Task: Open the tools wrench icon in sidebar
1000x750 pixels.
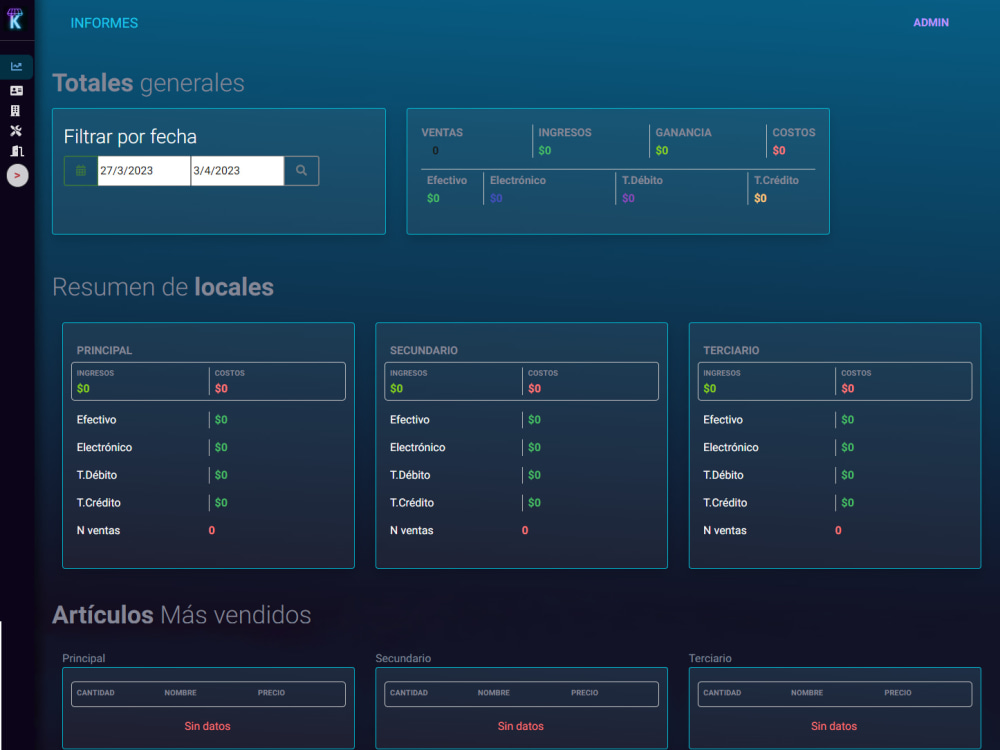Action: (16, 131)
